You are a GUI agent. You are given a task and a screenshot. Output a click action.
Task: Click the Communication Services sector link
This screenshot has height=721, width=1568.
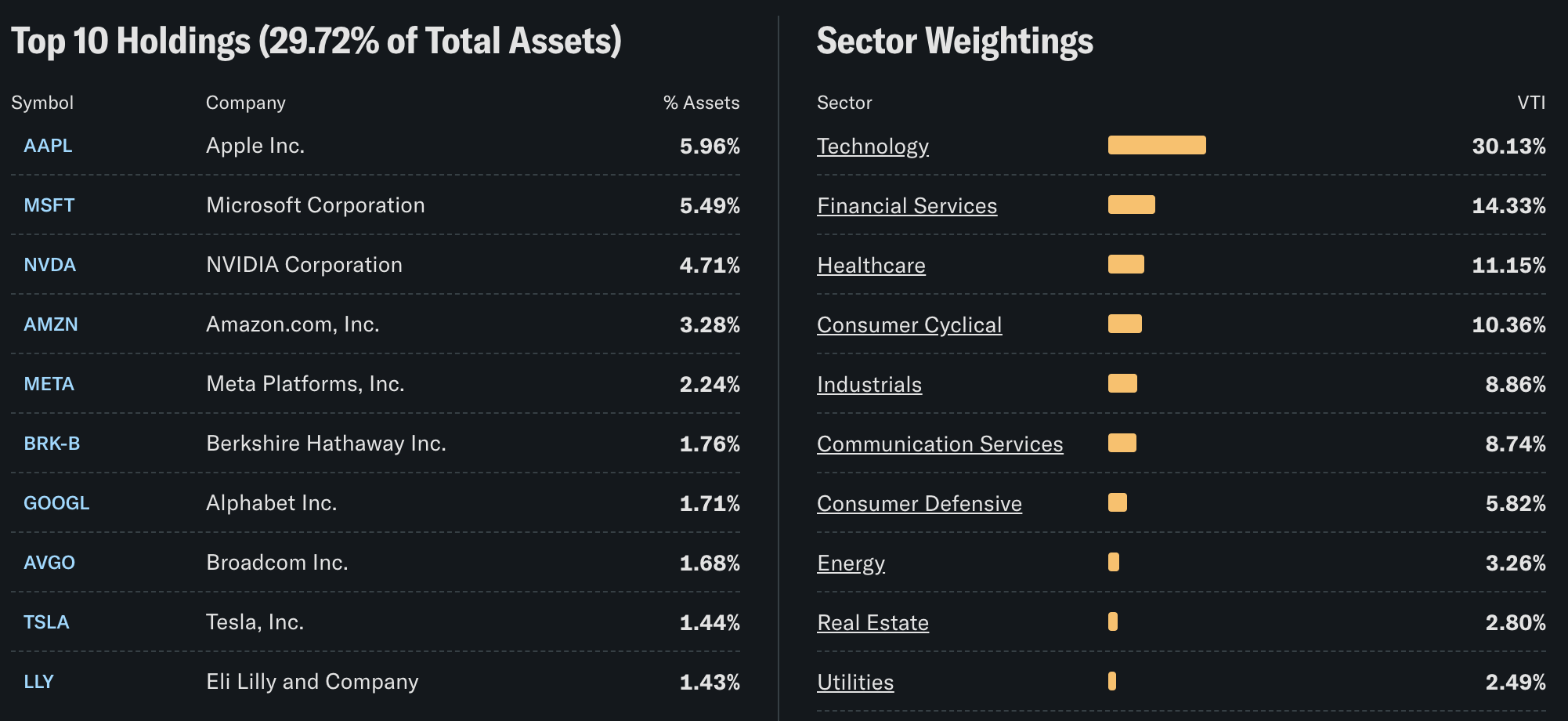coord(940,444)
